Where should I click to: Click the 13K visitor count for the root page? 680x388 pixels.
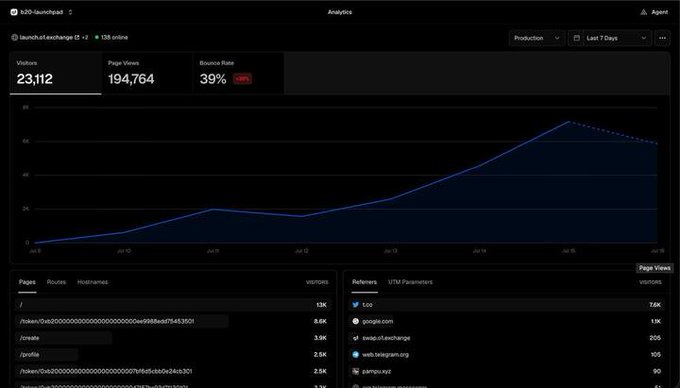point(321,305)
